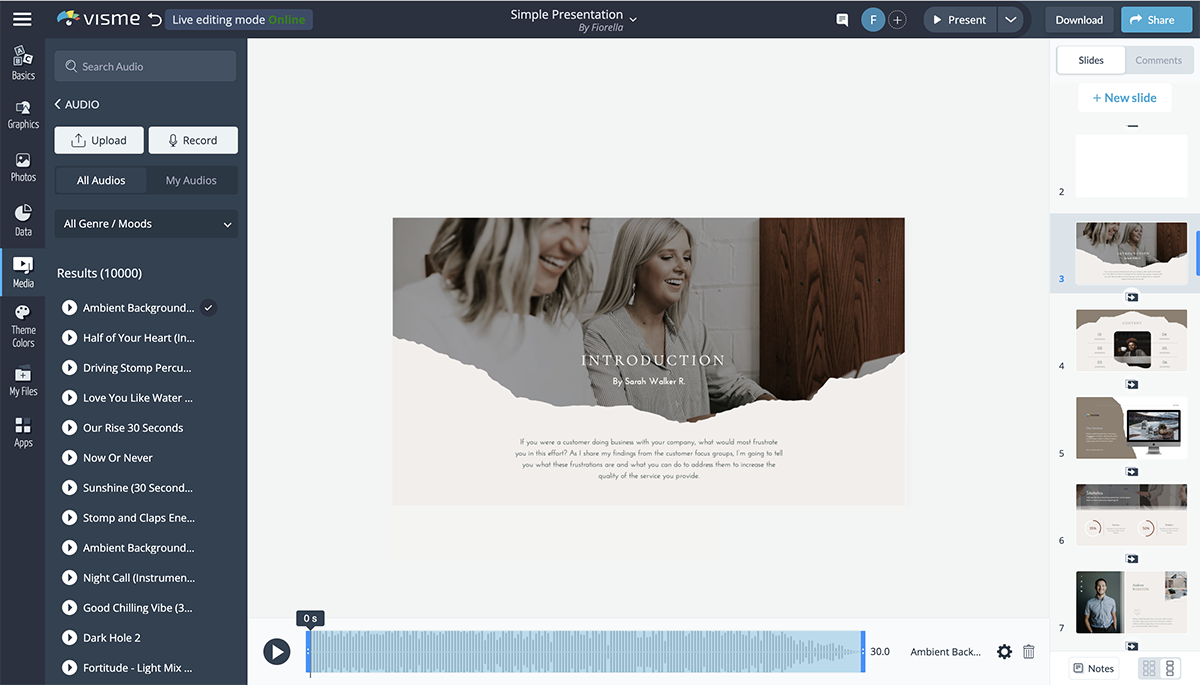Open the Theme Colors panel
Screen dimensions: 1200x685
tap(23, 325)
